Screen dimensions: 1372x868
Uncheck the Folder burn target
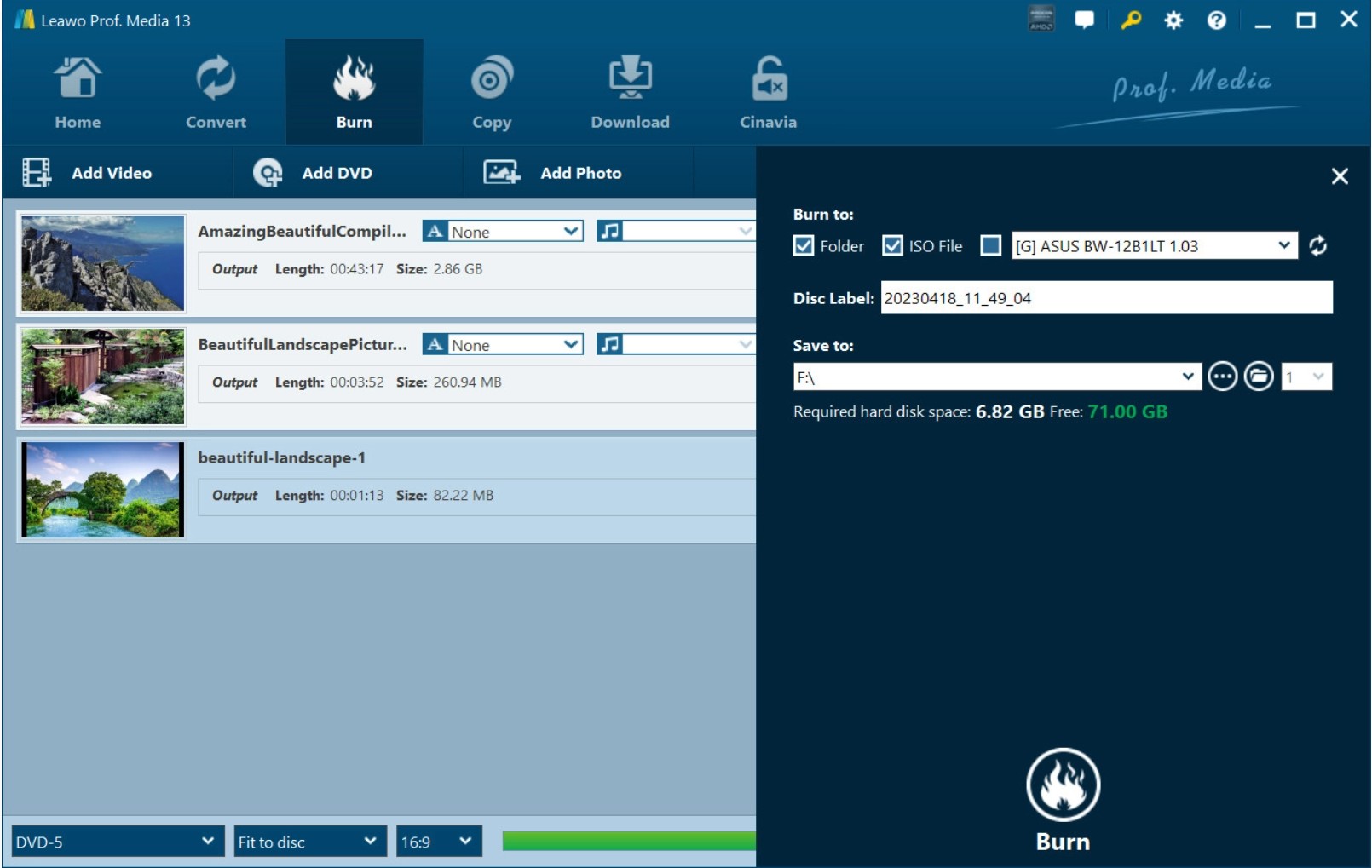(802, 246)
